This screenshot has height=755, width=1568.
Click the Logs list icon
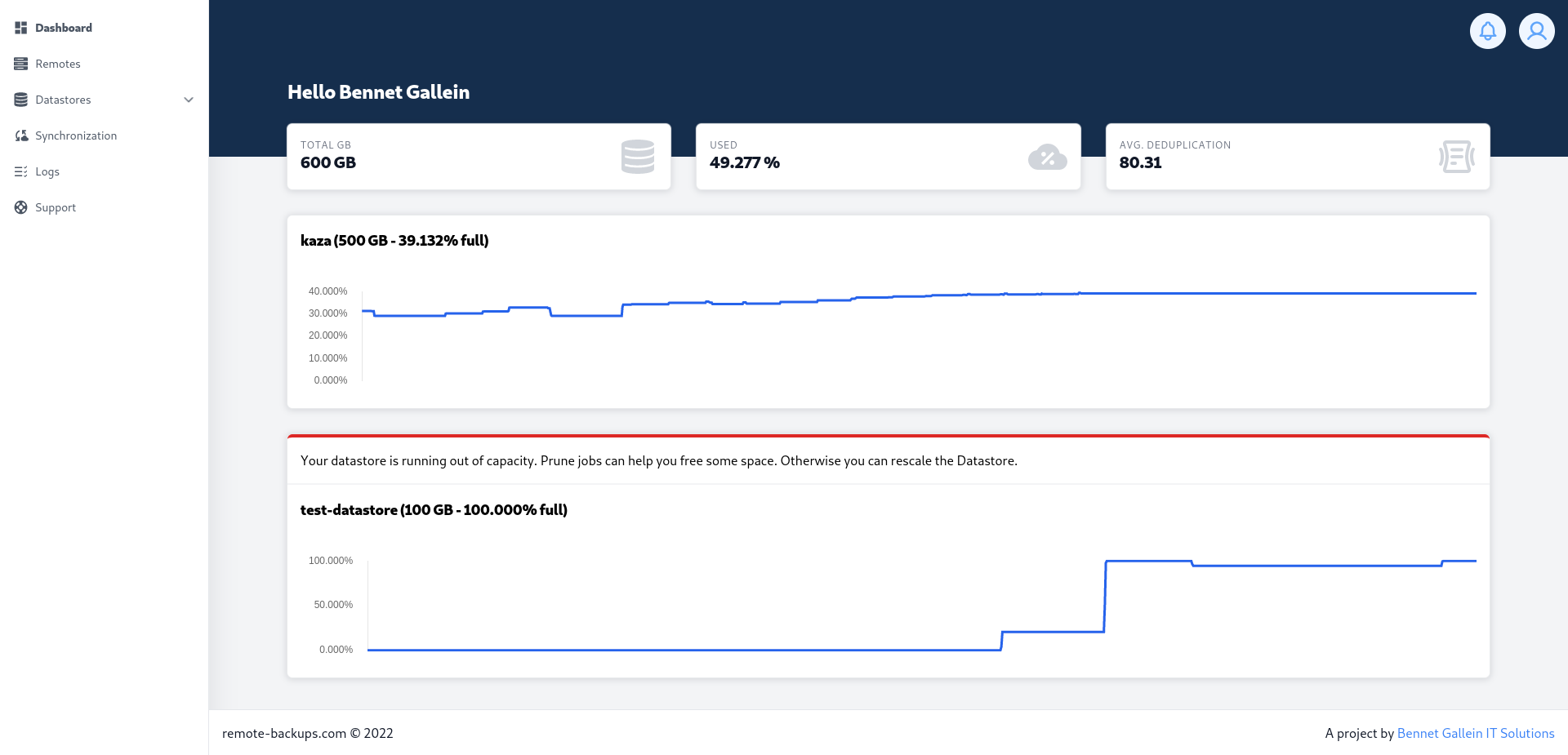(x=21, y=171)
